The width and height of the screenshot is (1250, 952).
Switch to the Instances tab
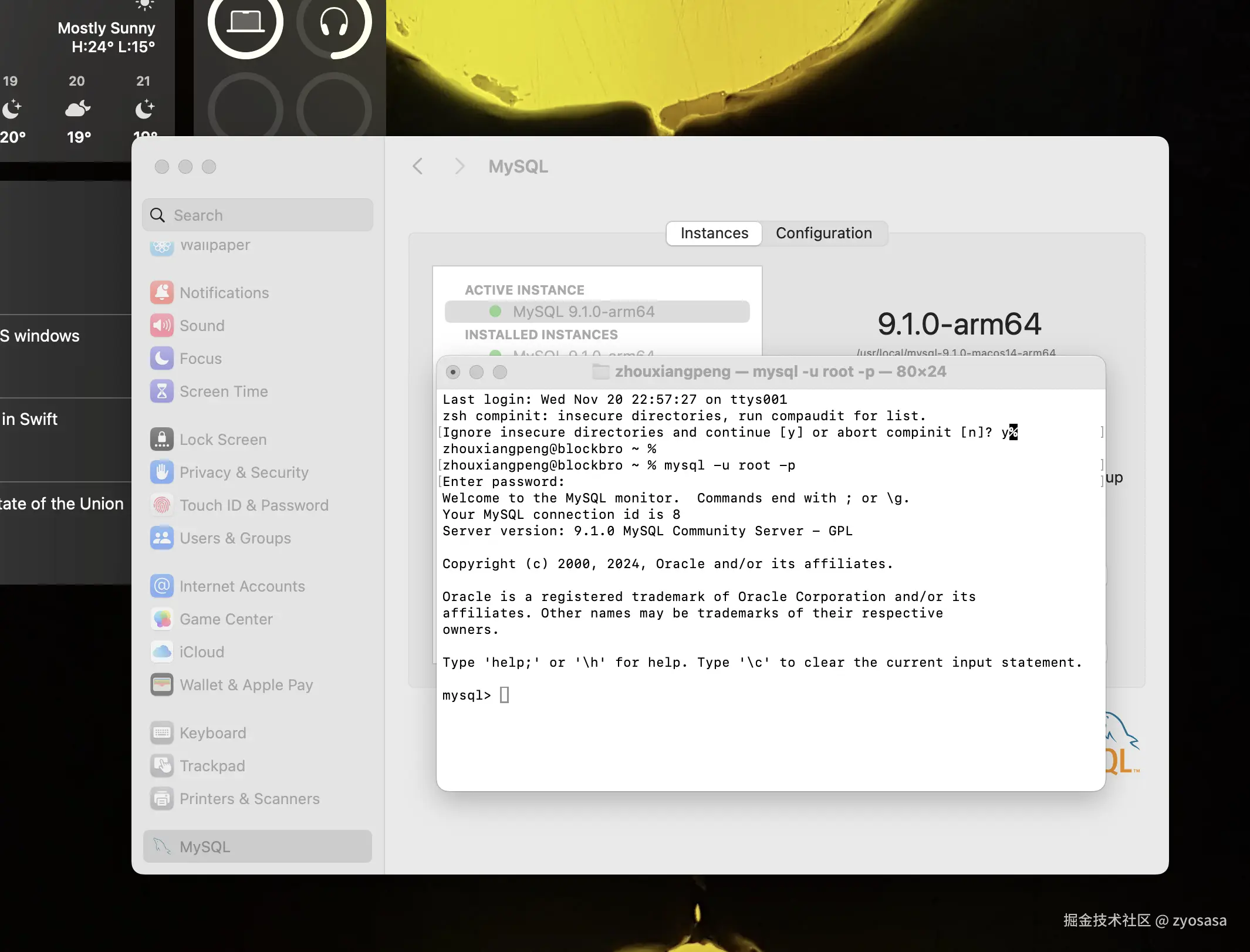point(714,233)
